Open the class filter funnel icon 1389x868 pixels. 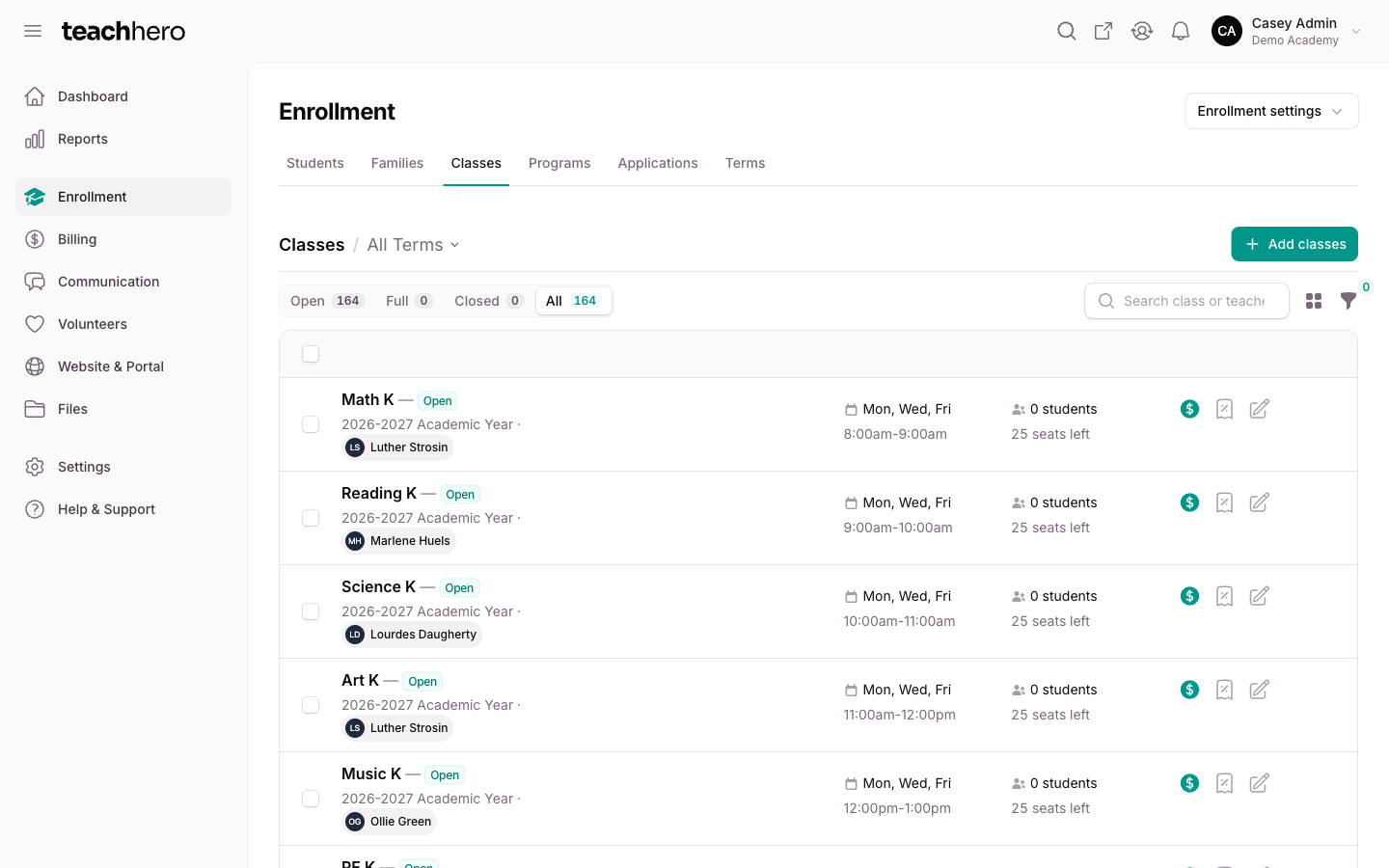(1348, 301)
